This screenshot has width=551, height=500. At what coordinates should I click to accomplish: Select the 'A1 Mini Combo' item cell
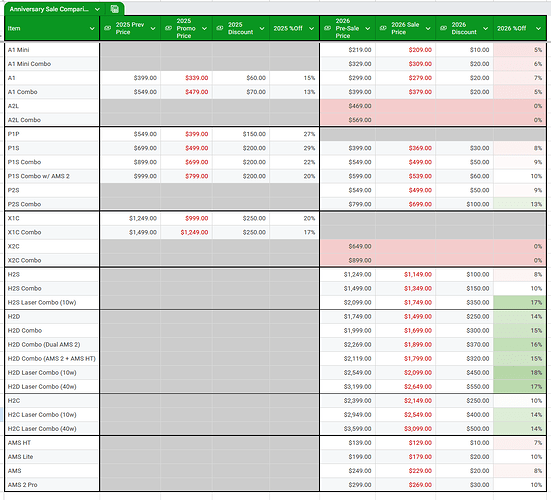click(52, 64)
